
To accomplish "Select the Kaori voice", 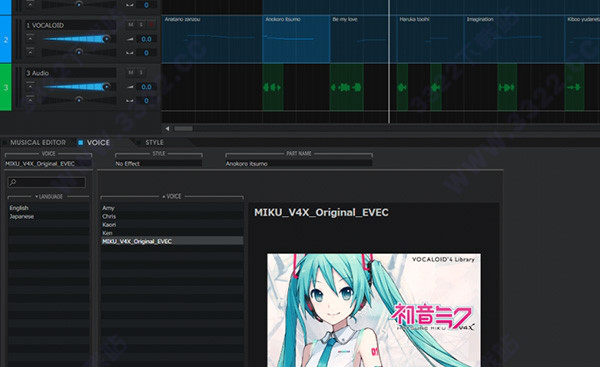I will tap(172, 225).
